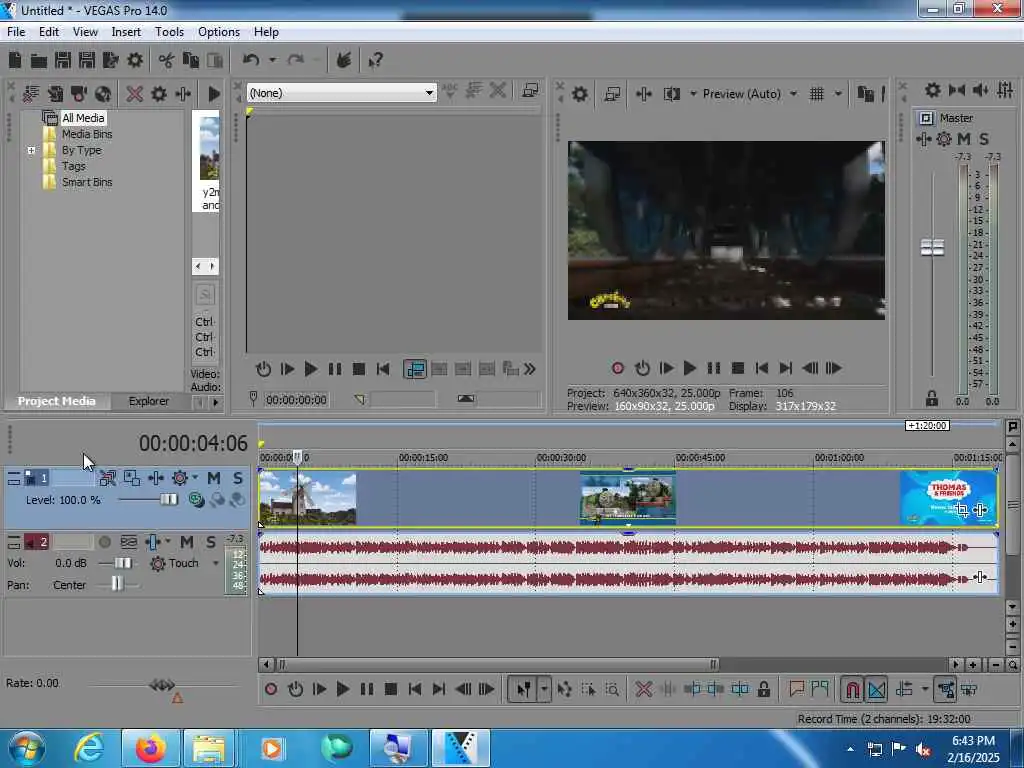Adjust video track Level slider

pos(169,500)
